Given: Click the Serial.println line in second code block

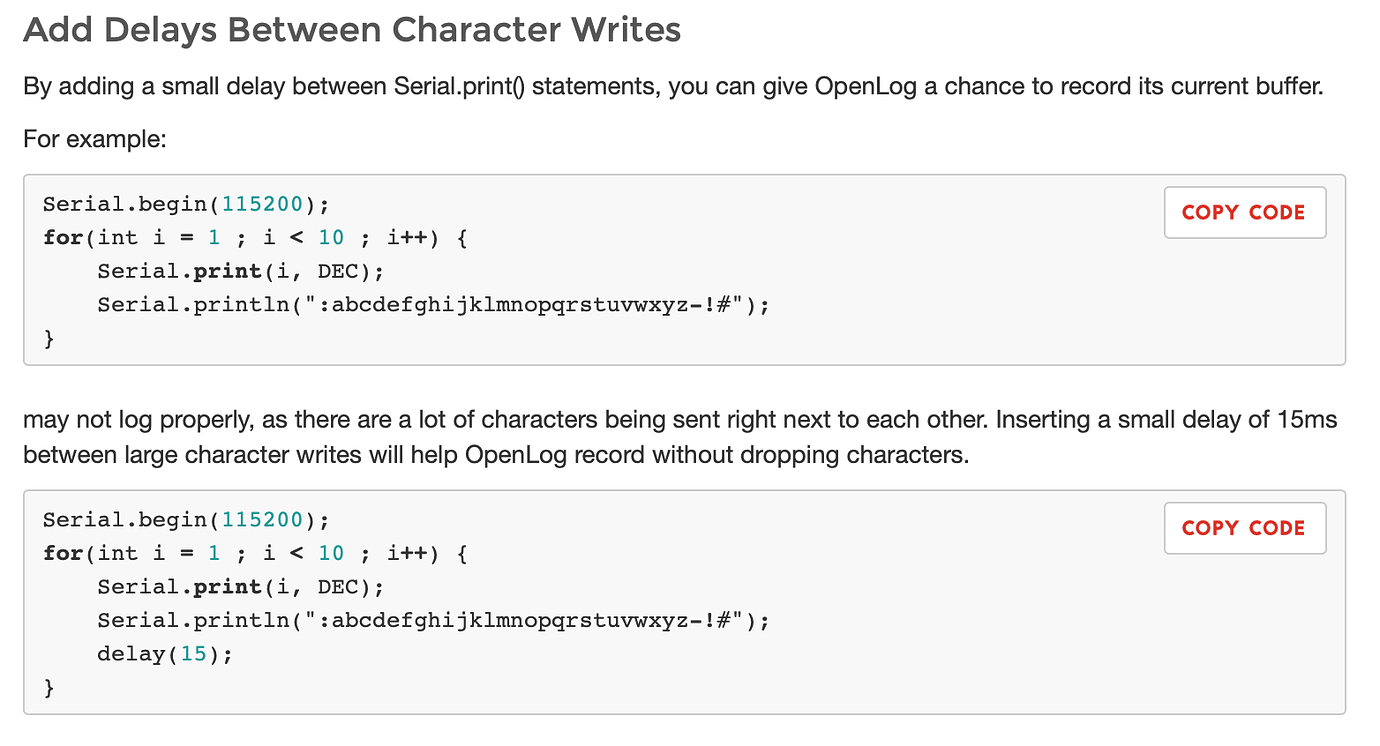Looking at the screenshot, I should click(x=434, y=621).
